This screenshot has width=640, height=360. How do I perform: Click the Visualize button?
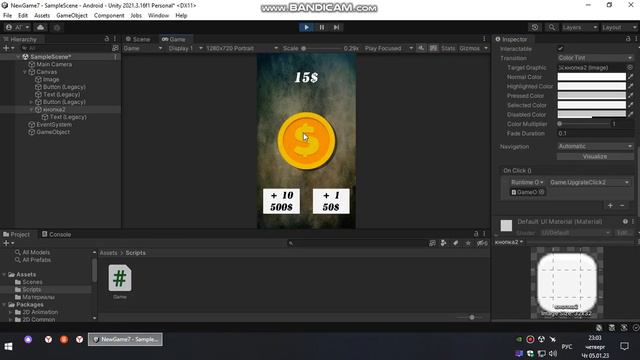[x=595, y=156]
